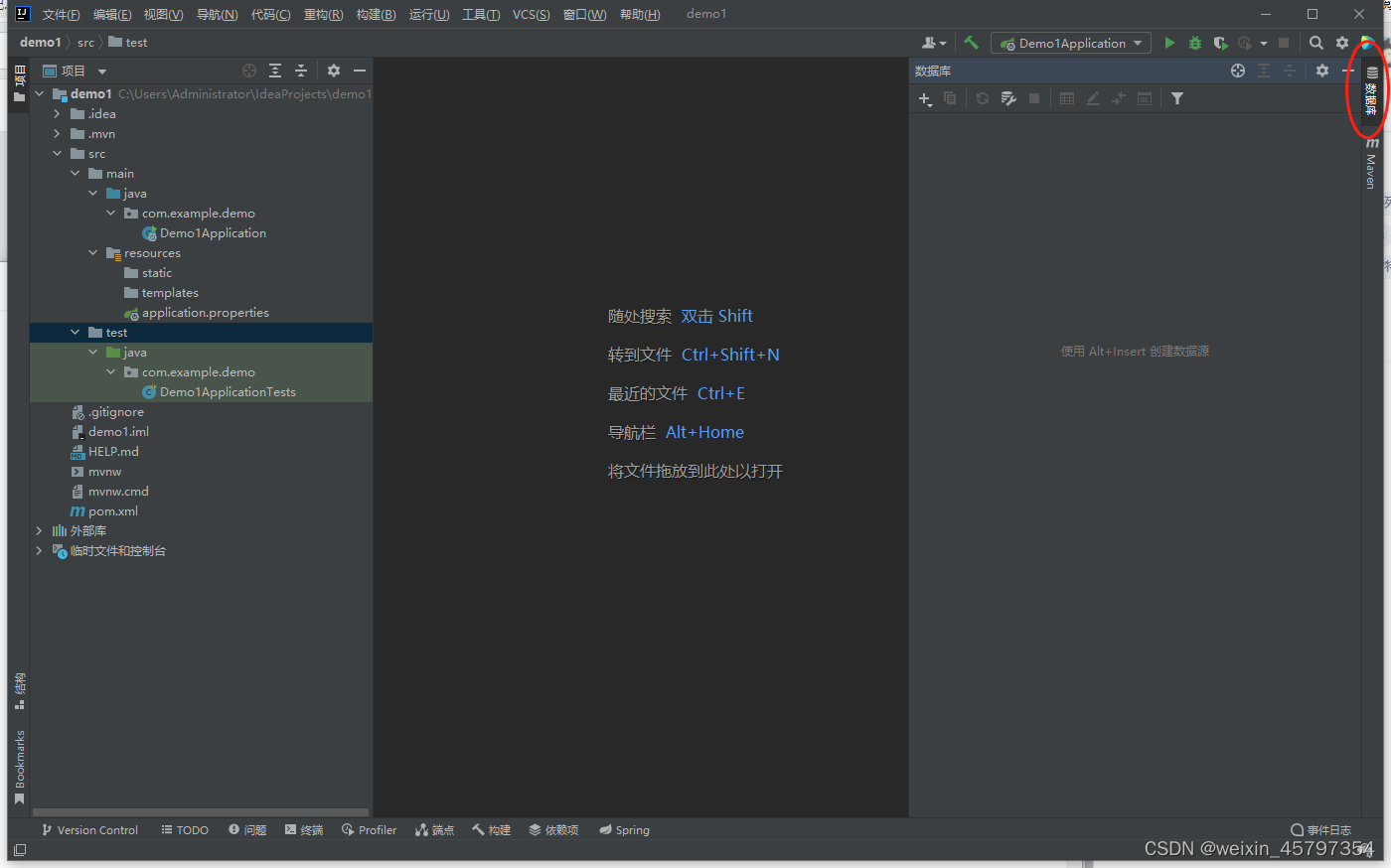Select Demo1ApplicationTests in the project tree
This screenshot has height=868, width=1391.
(222, 391)
